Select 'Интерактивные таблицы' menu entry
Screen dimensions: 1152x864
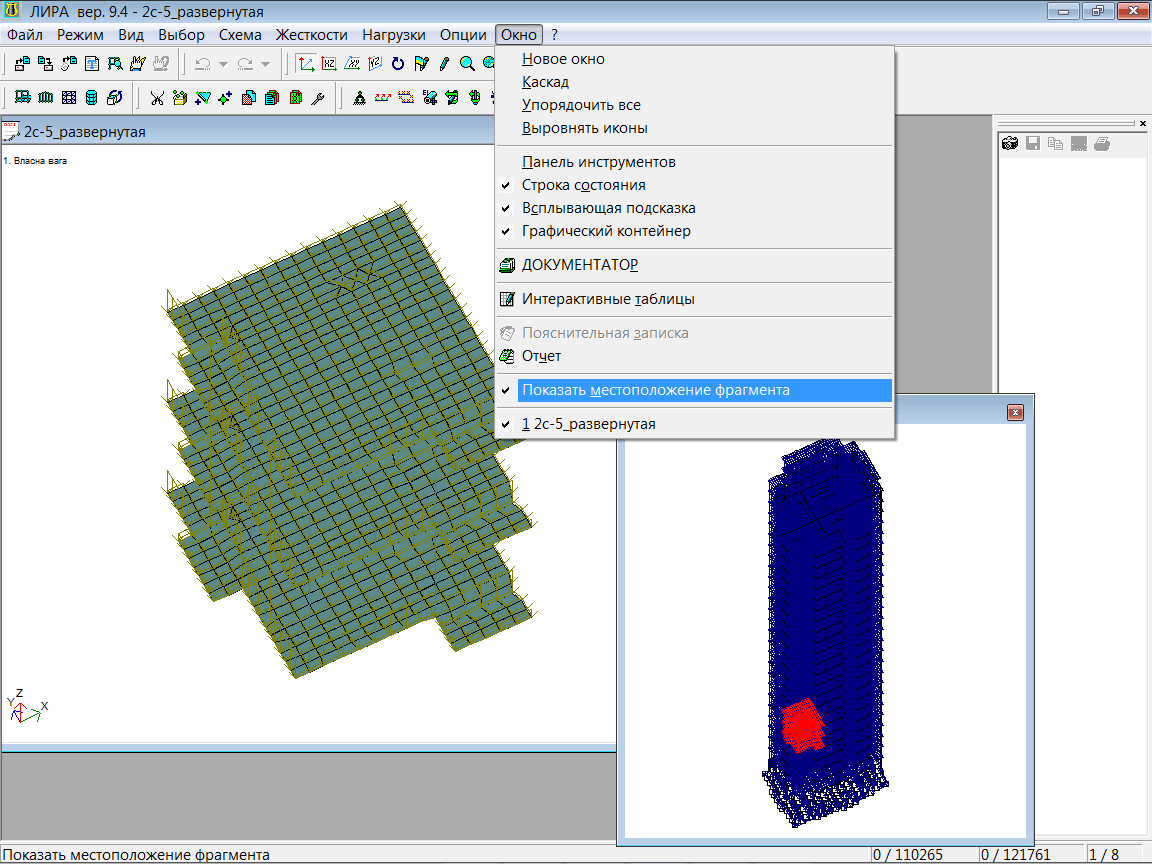click(x=608, y=299)
